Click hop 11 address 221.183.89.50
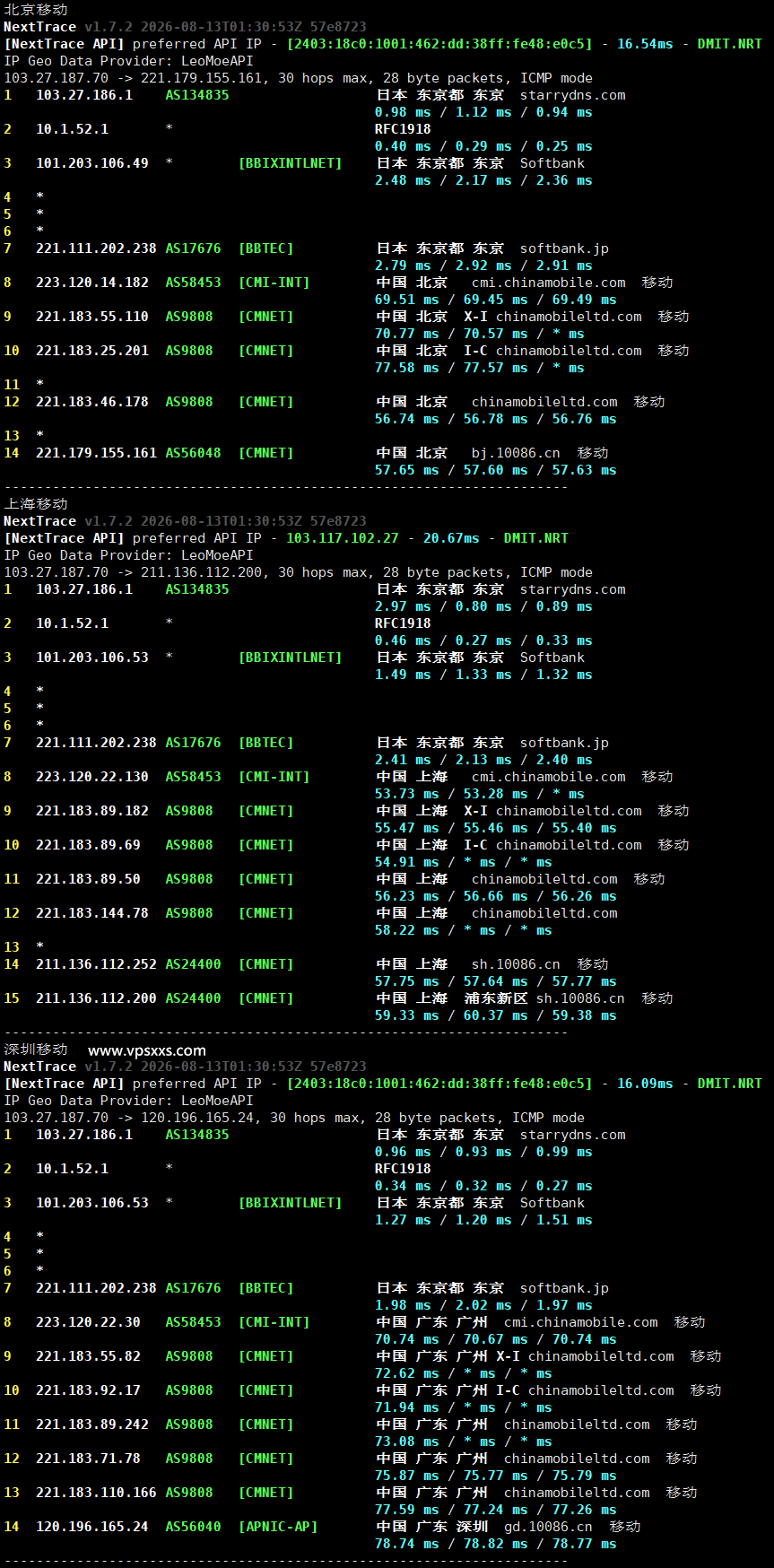The height and width of the screenshot is (1568, 774). click(x=88, y=879)
